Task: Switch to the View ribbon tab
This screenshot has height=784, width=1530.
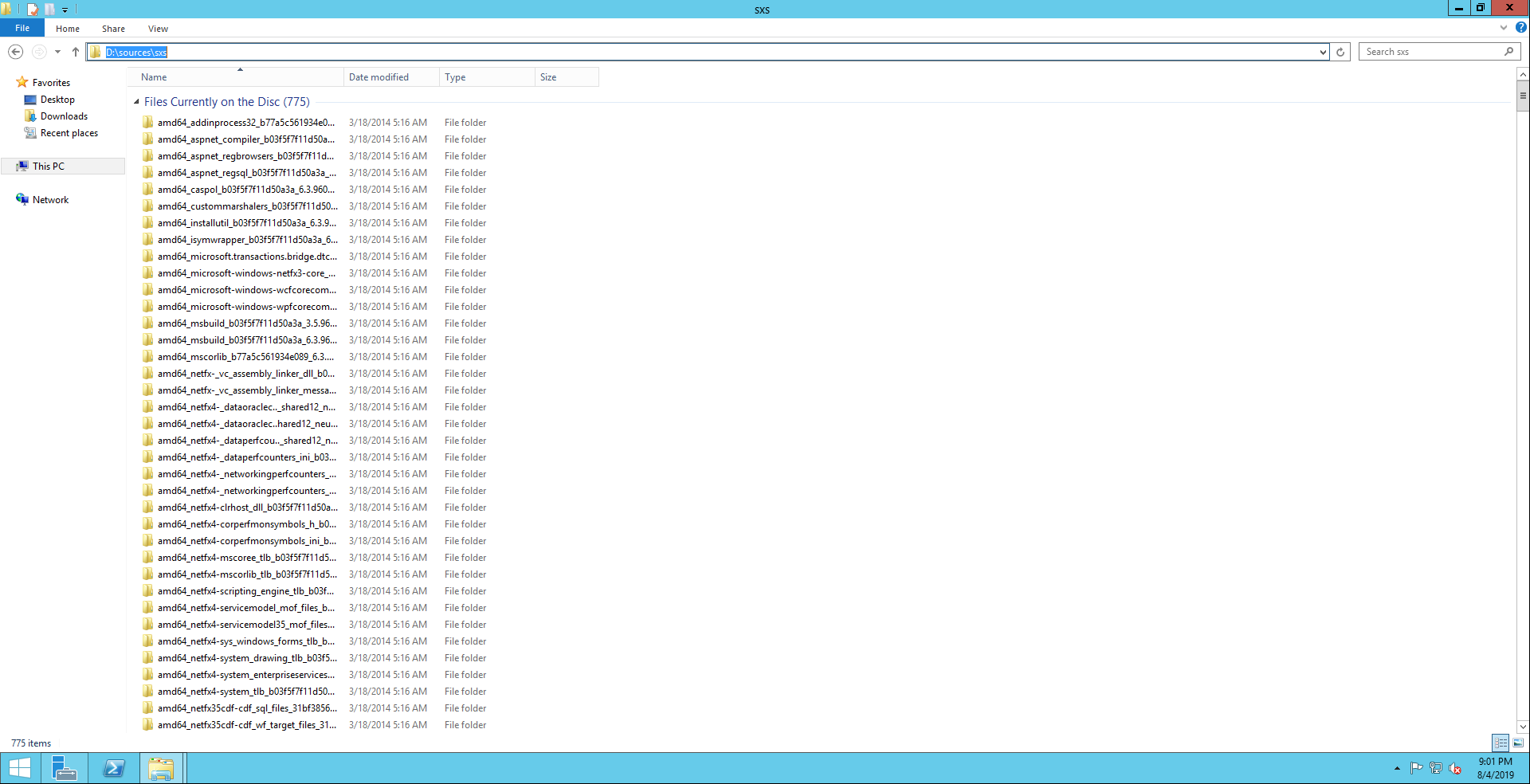Action: coord(158,29)
